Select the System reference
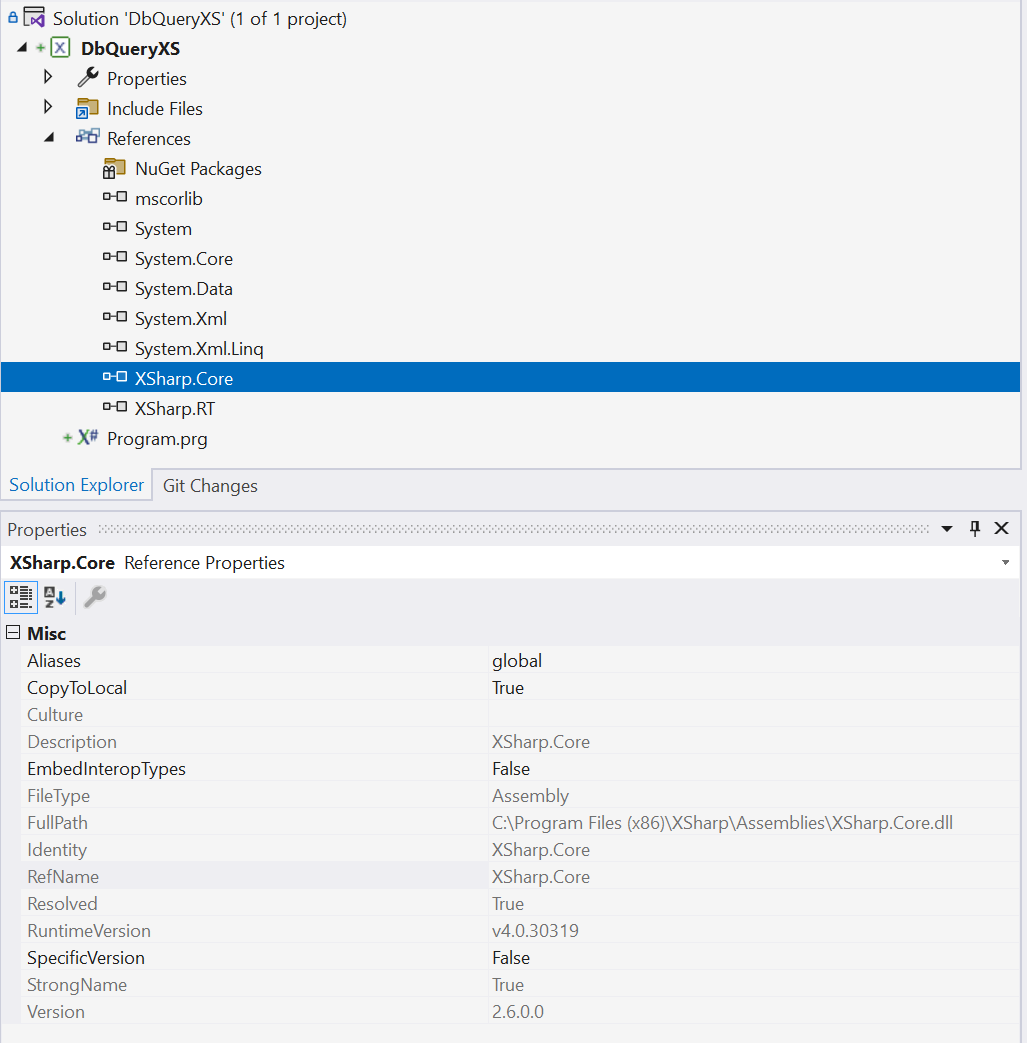The height and width of the screenshot is (1043, 1027). click(x=163, y=229)
